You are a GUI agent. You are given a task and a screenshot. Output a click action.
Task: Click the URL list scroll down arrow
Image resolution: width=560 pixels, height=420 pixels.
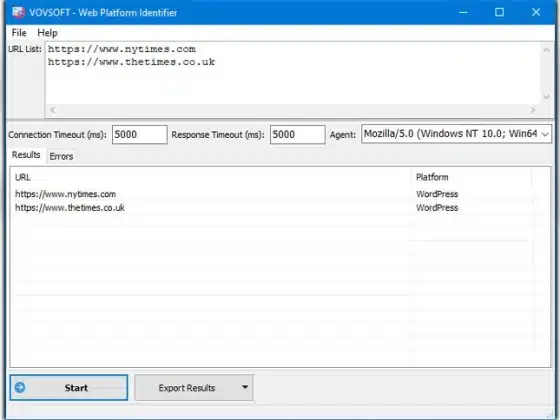click(x=546, y=96)
